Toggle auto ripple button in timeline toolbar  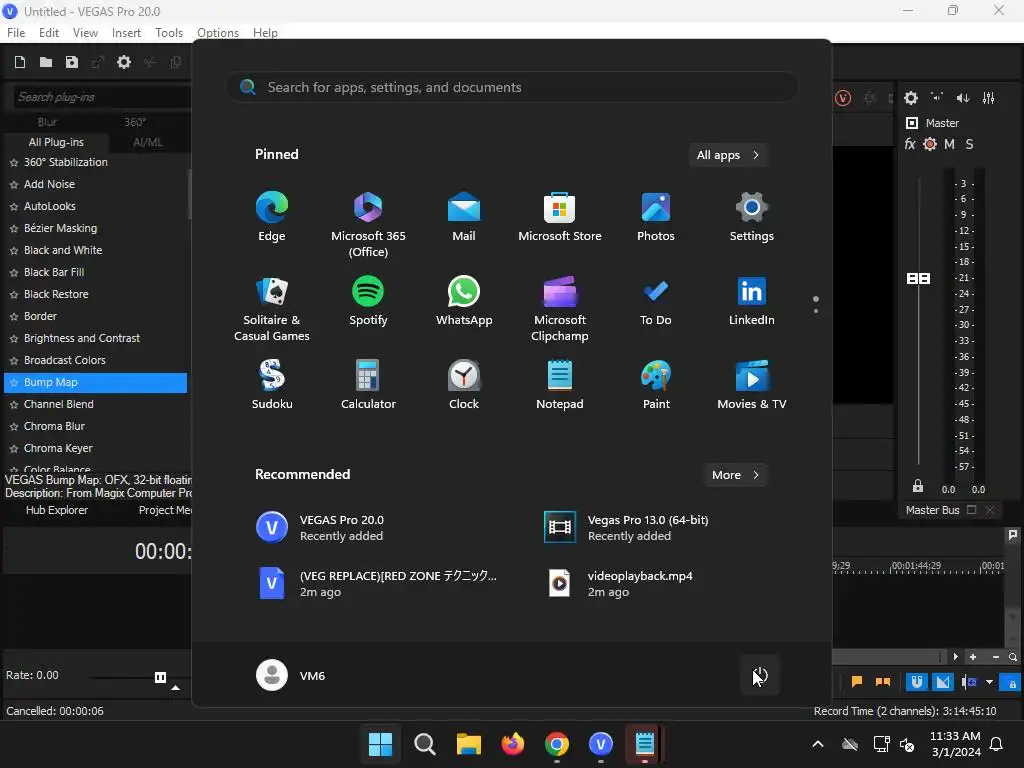point(969,682)
